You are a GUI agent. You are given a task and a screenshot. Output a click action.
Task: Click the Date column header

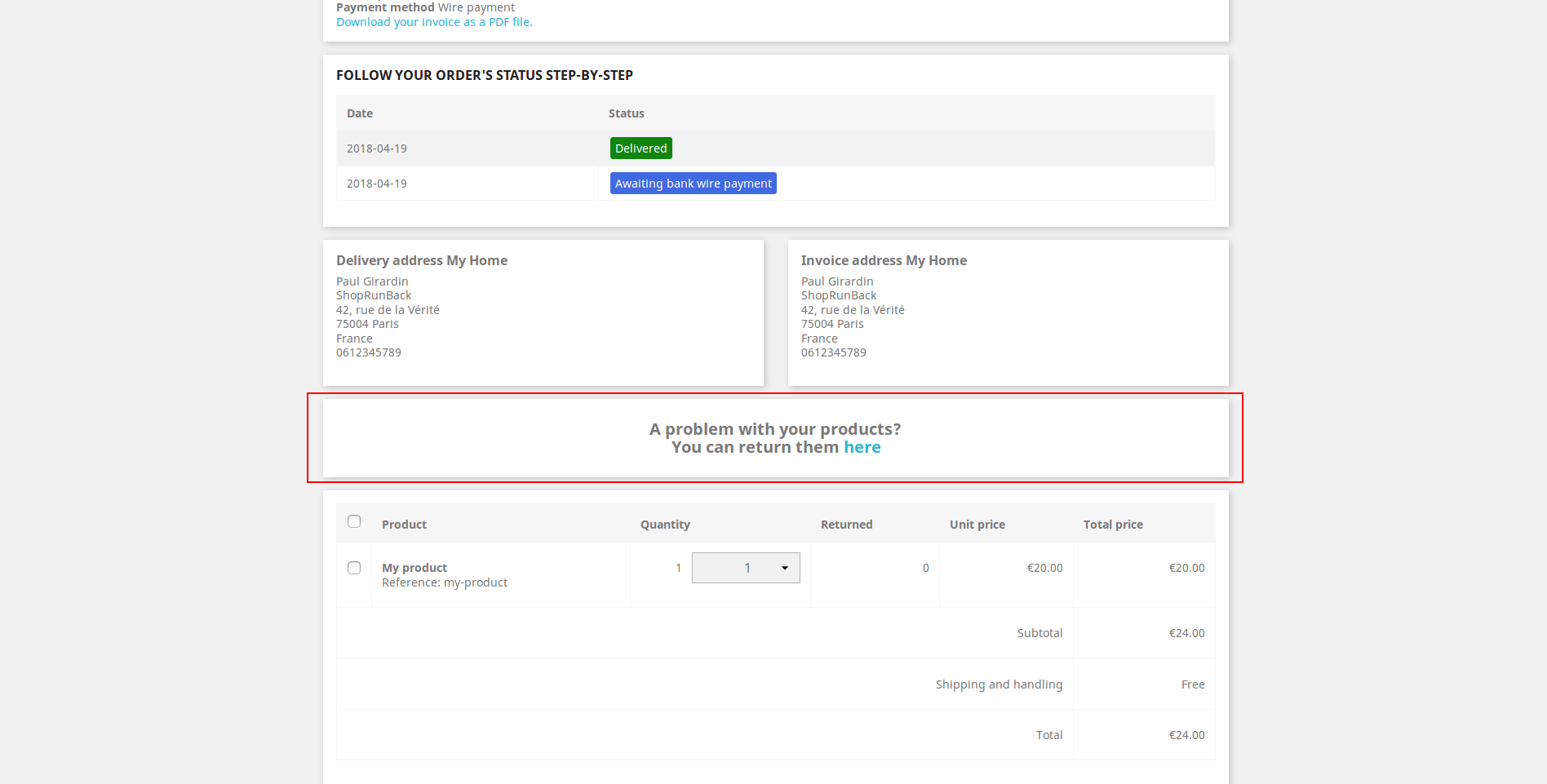(360, 113)
